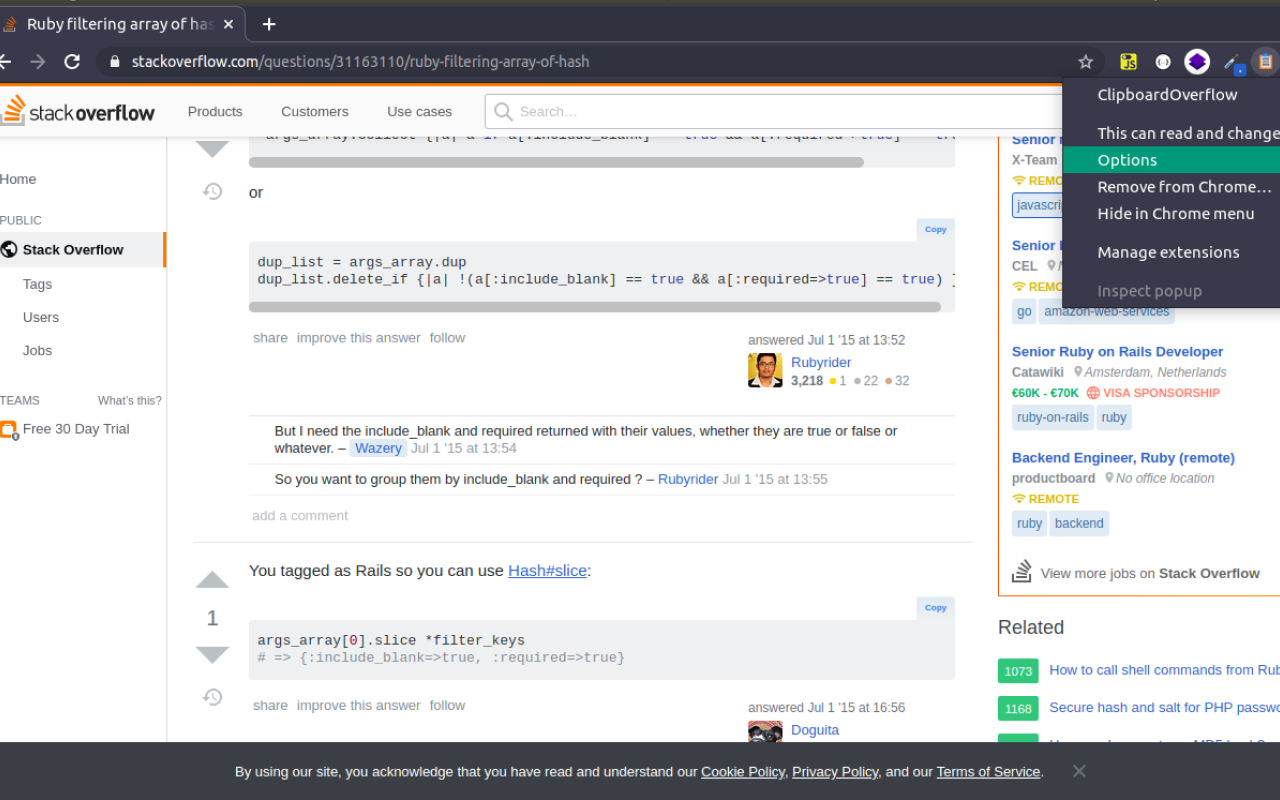Viewport: 1280px width, 800px height.
Task: Open the ClipboardOverflow extension icon in toolbar
Action: click(1265, 62)
